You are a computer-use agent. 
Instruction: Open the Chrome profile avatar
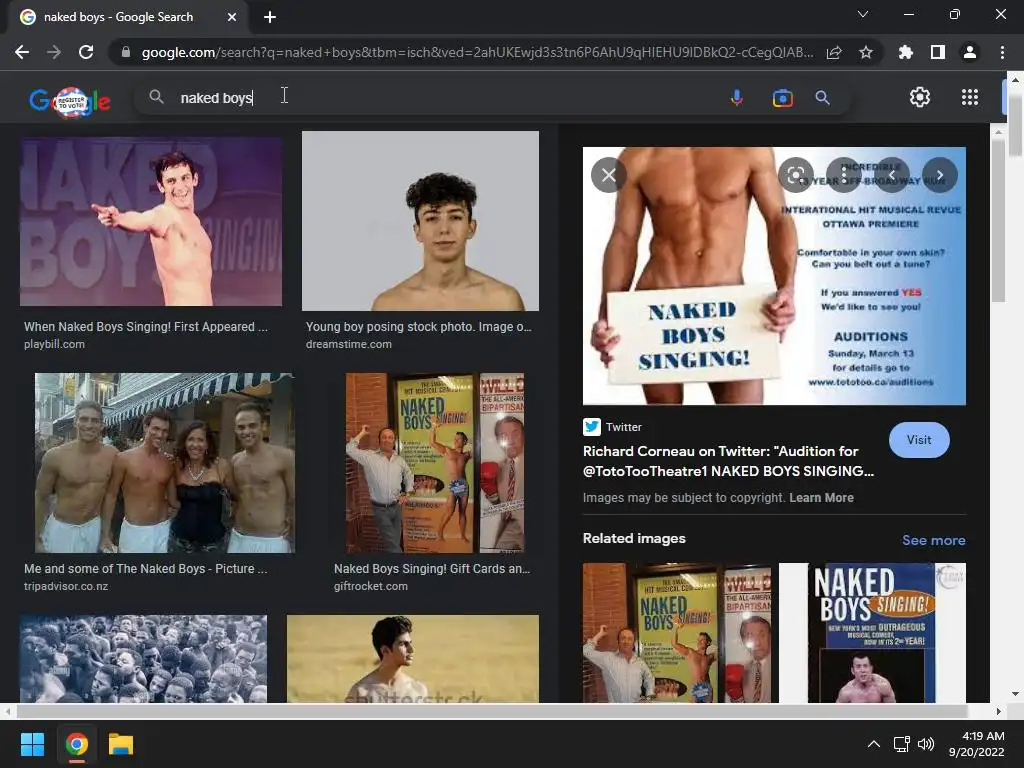pos(970,52)
